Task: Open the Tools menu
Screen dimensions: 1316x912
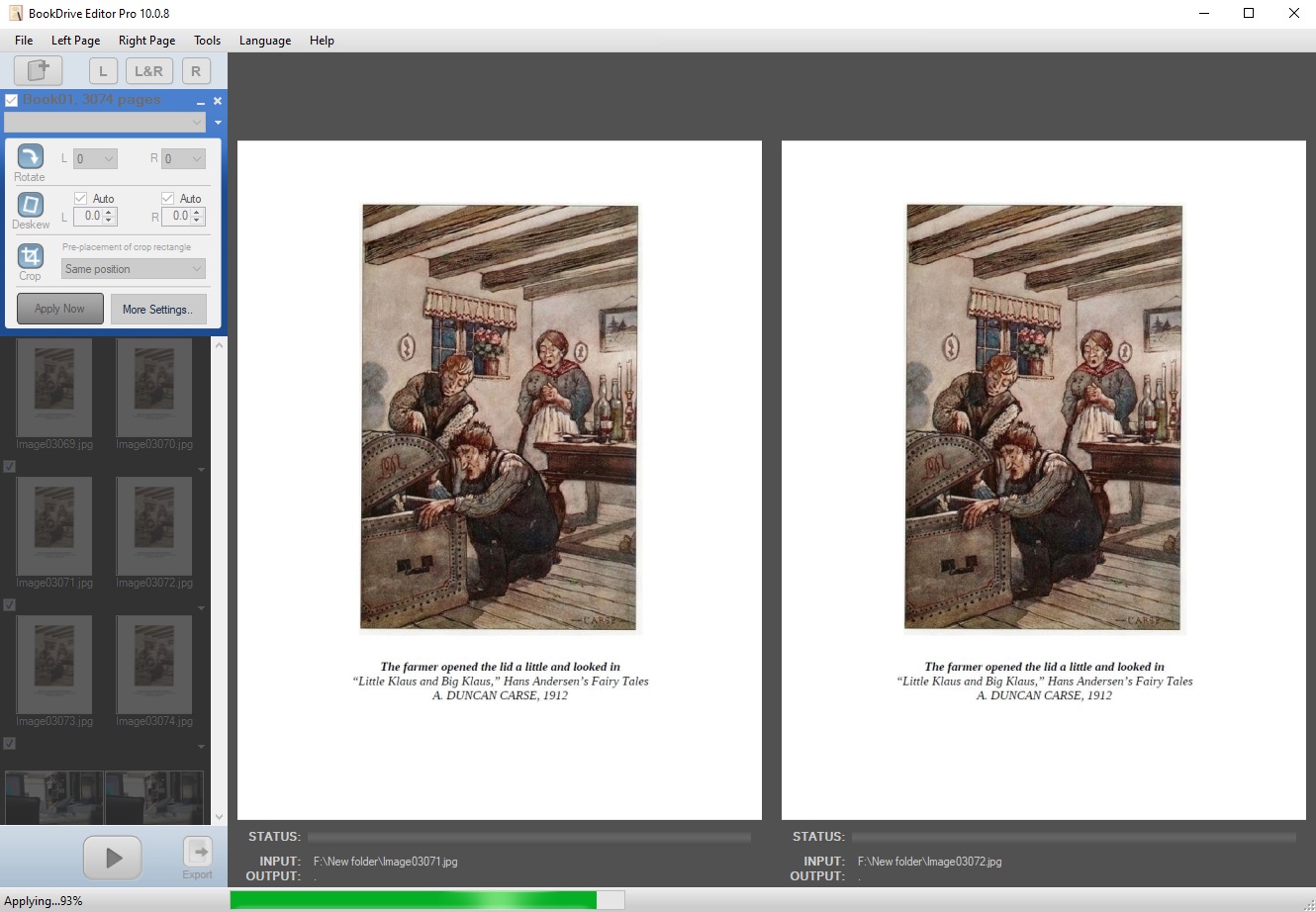Action: 207,41
